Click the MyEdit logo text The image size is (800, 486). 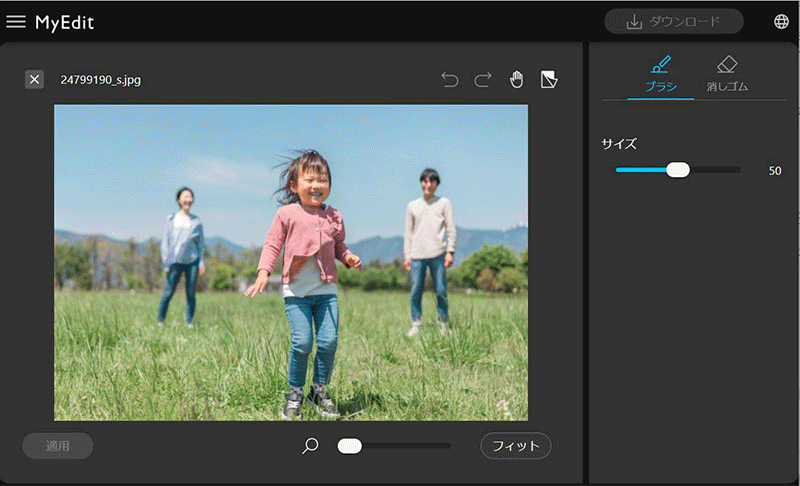(65, 22)
